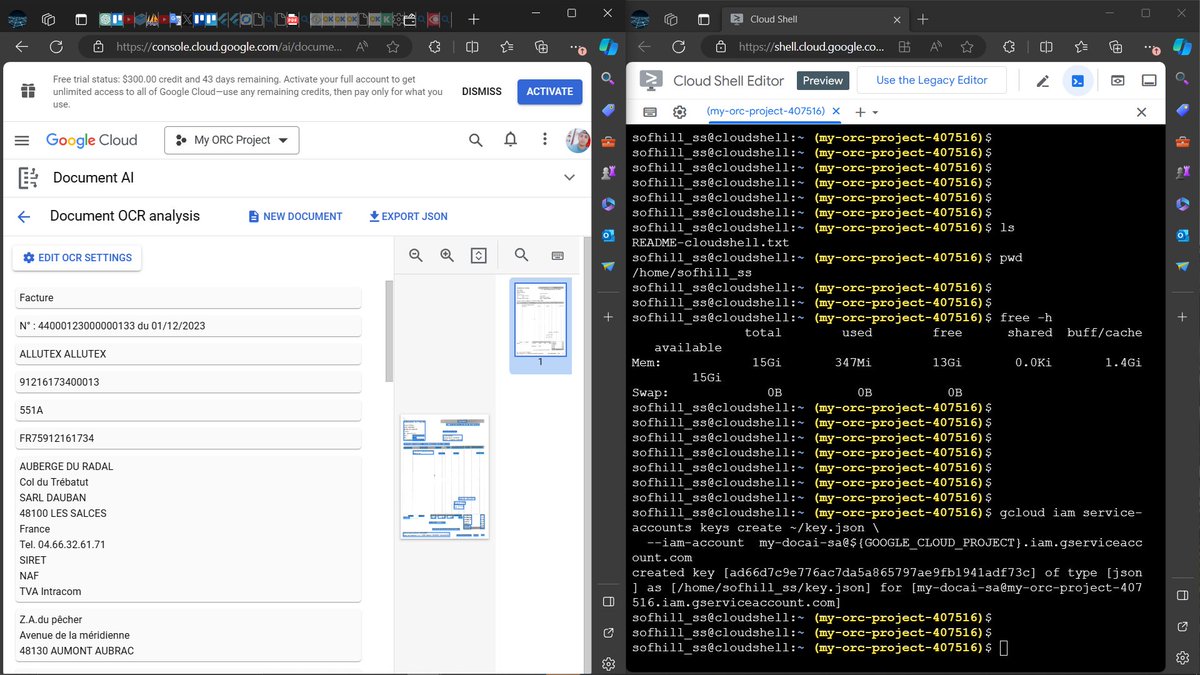Click the NEW DOCUMENT button
This screenshot has width=1200, height=675.
tap(295, 216)
